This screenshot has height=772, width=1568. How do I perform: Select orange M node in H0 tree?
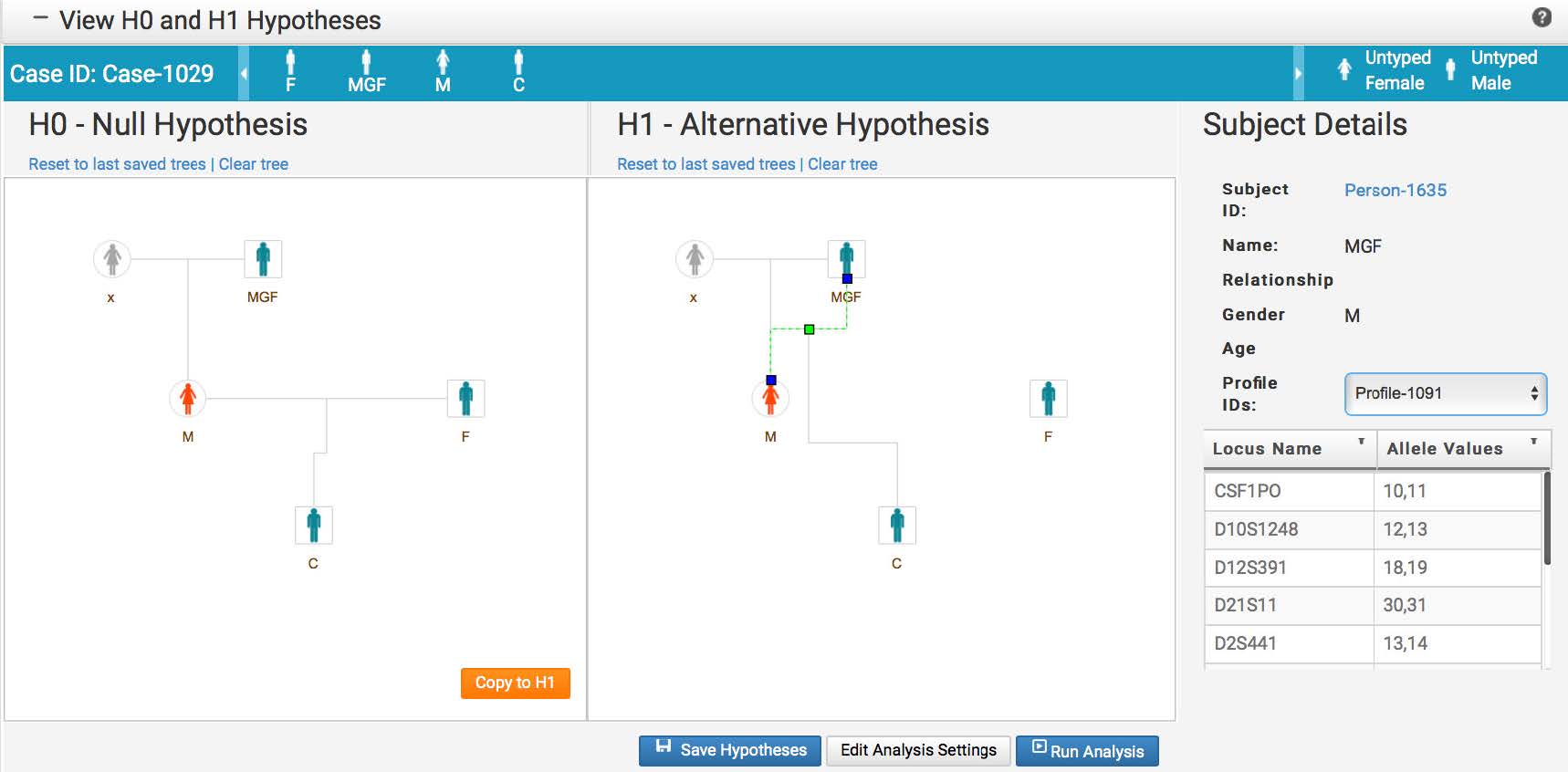pos(188,399)
